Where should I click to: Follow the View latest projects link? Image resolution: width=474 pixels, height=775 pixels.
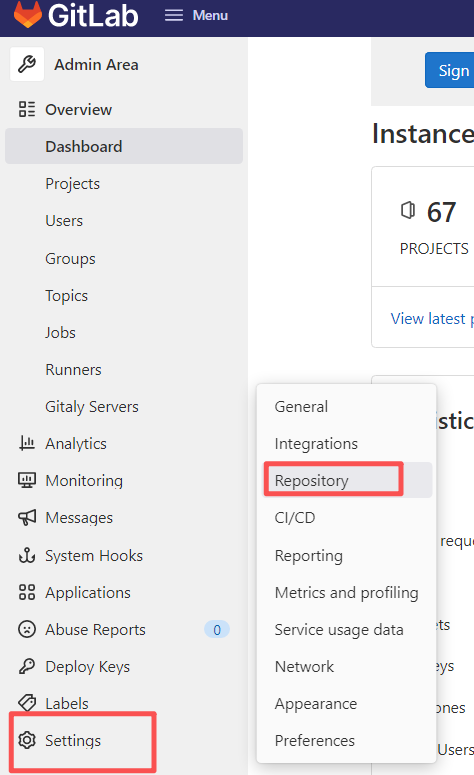tap(432, 319)
